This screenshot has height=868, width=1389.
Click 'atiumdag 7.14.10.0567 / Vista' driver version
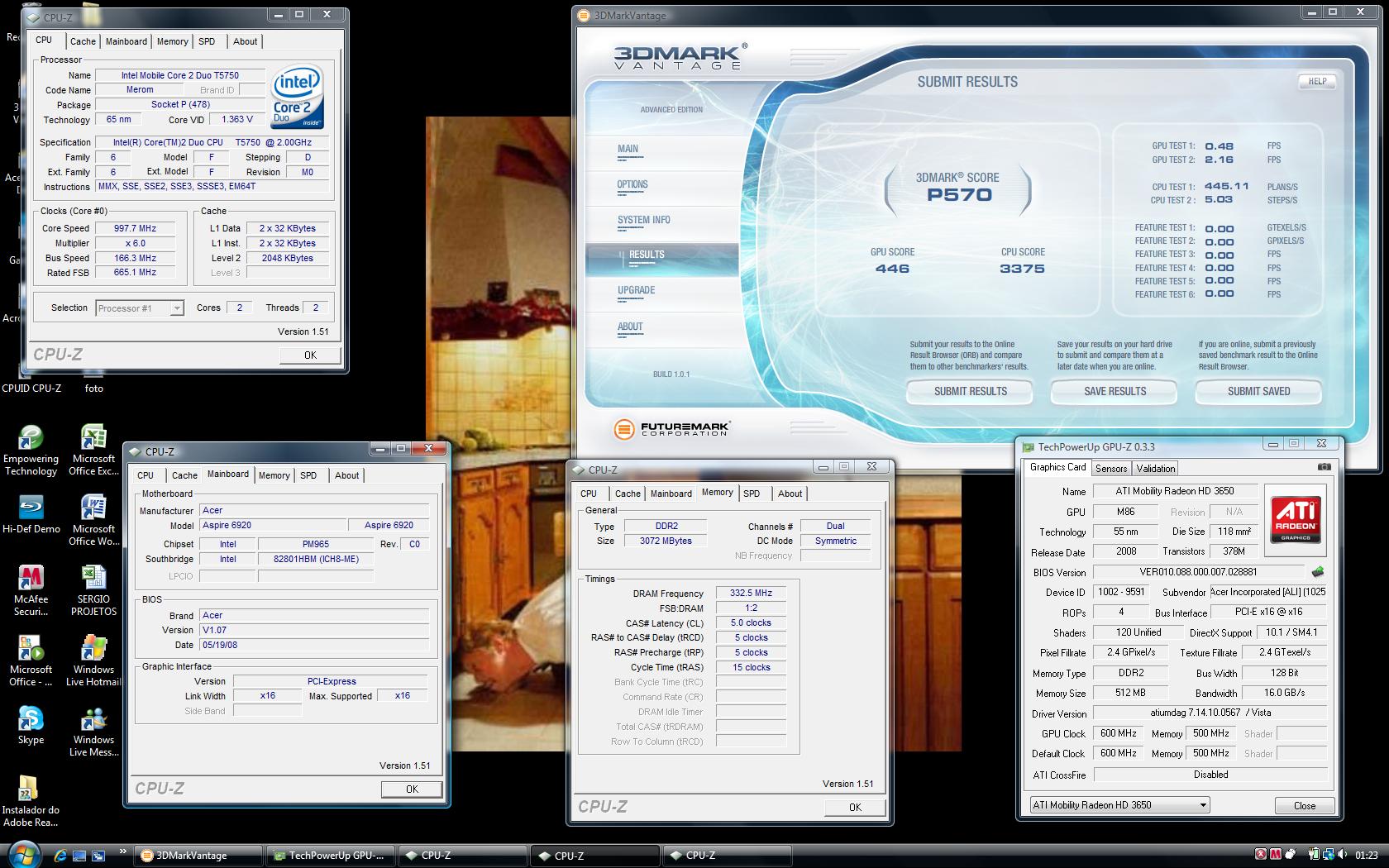[1210, 713]
